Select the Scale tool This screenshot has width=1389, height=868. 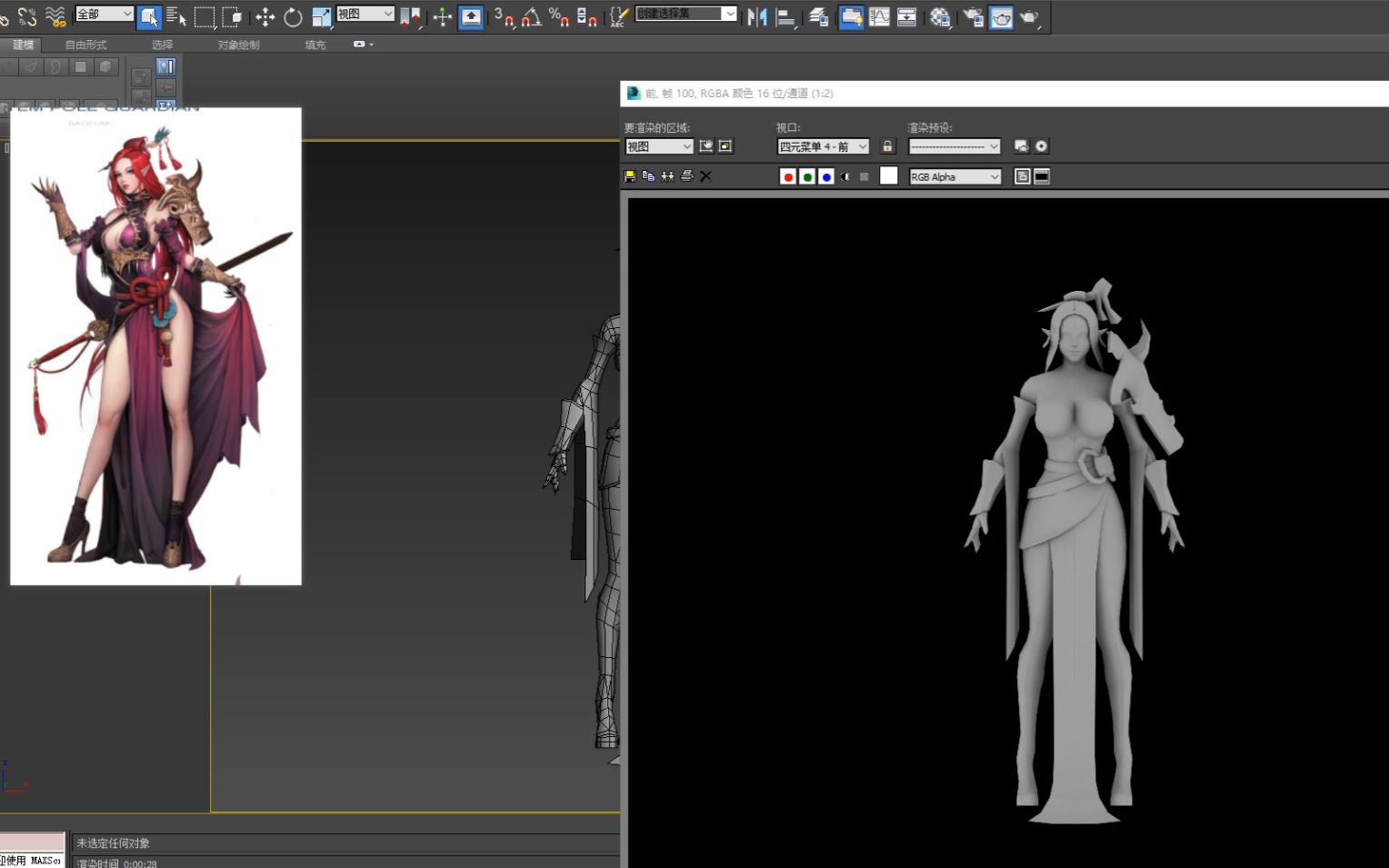pyautogui.click(x=321, y=16)
